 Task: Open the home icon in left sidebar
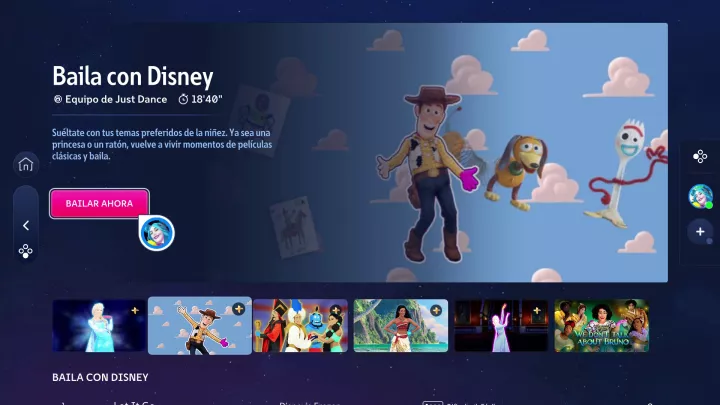[26, 164]
